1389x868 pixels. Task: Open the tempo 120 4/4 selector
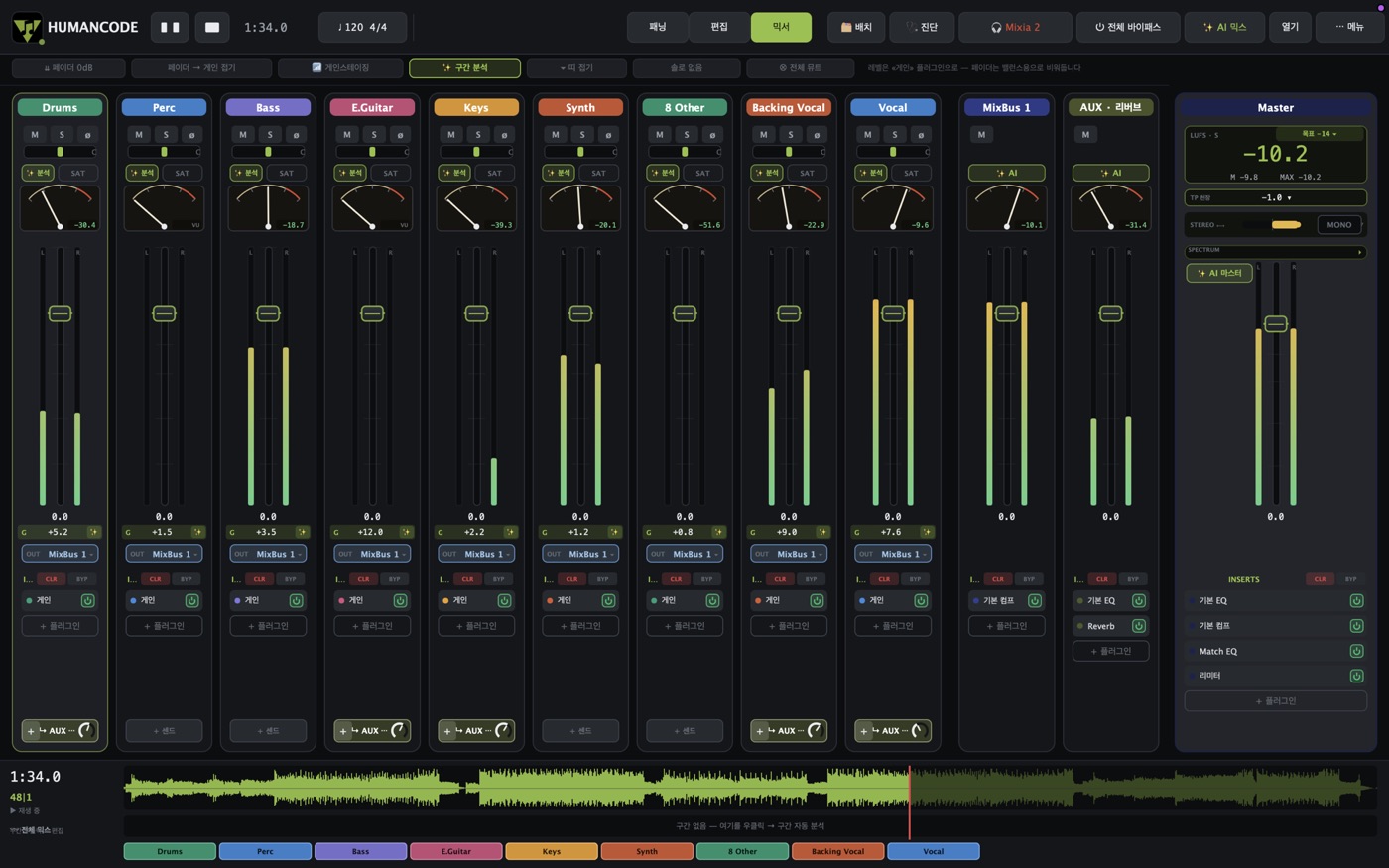(362, 27)
